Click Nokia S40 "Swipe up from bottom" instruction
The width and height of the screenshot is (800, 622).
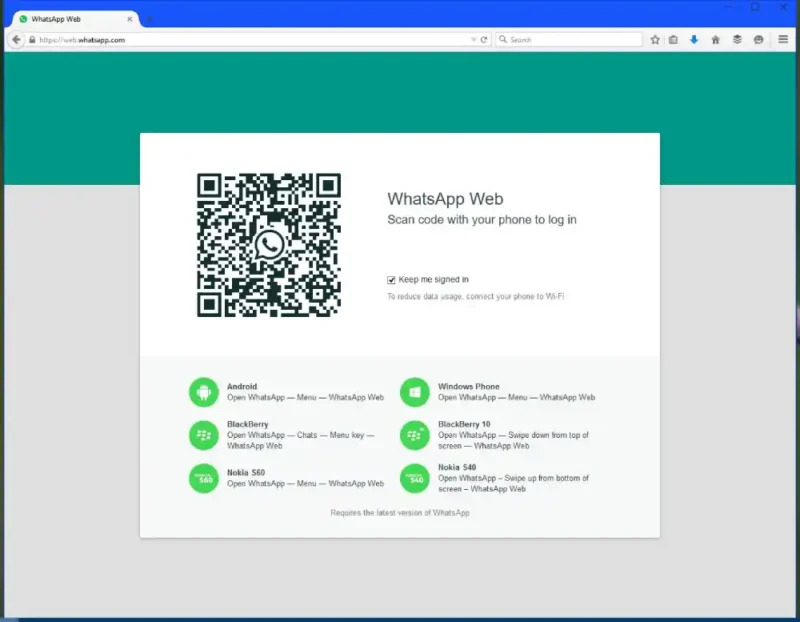tap(513, 483)
